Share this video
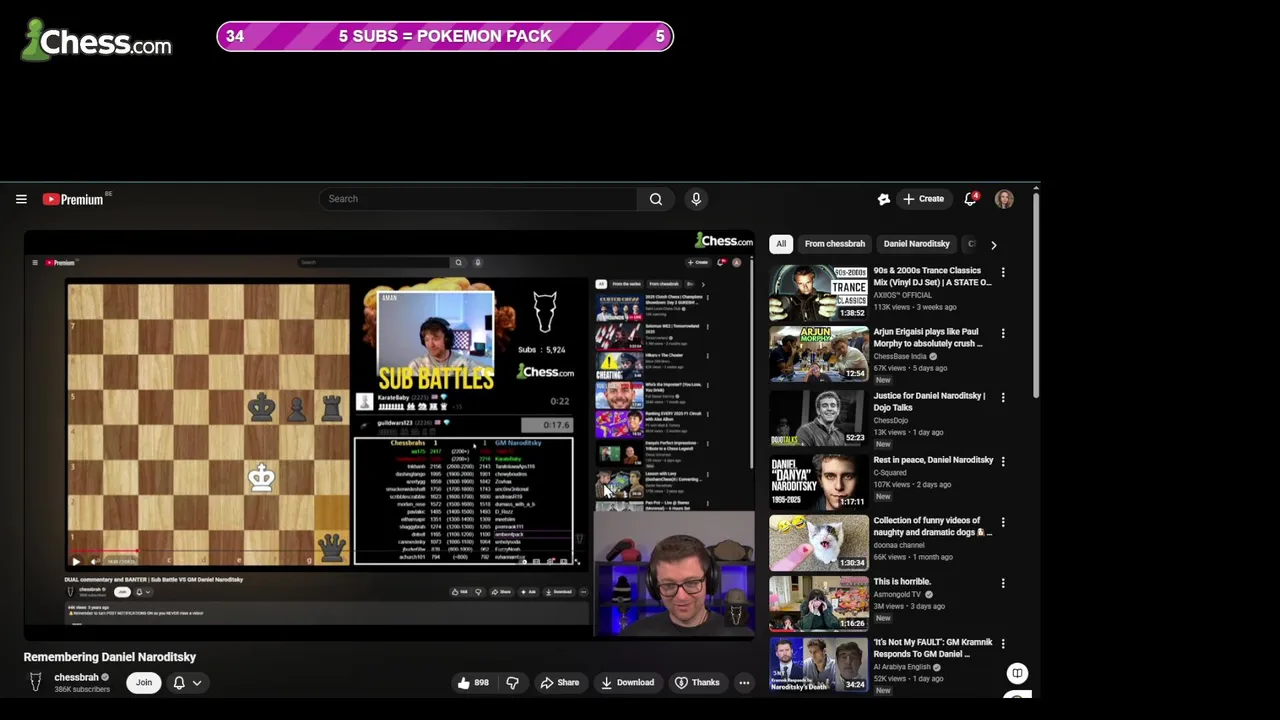Screen dimensions: 1280x720 coord(559,683)
